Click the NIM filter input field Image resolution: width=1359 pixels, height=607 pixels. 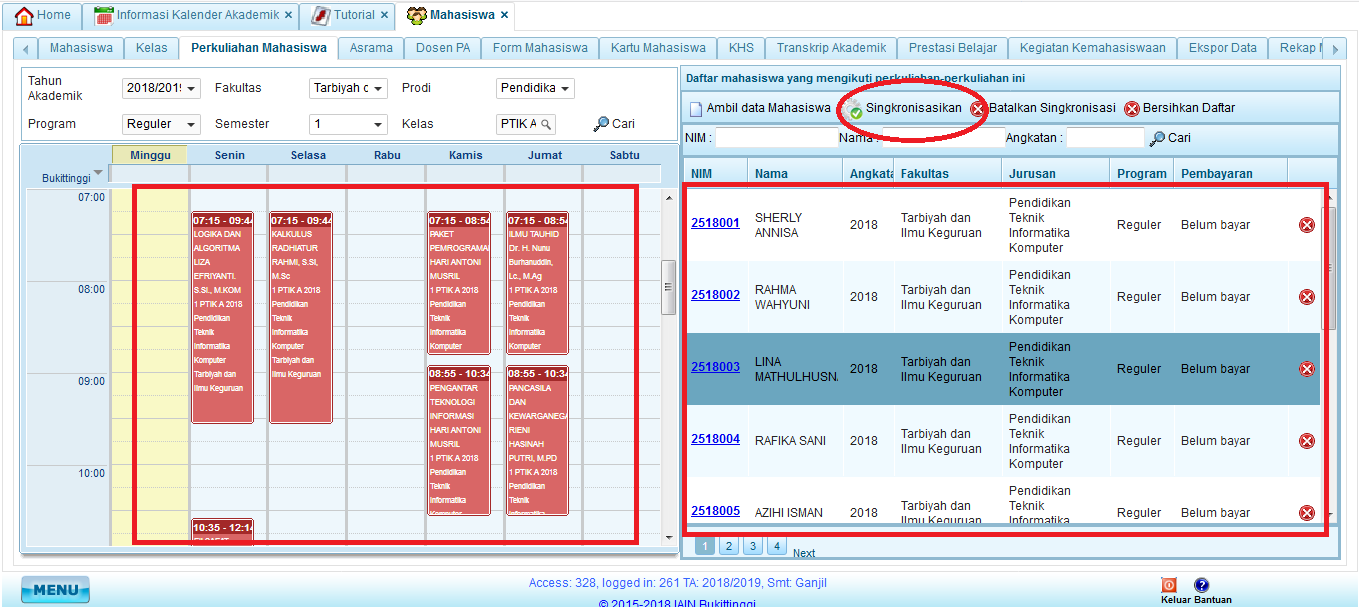click(775, 138)
